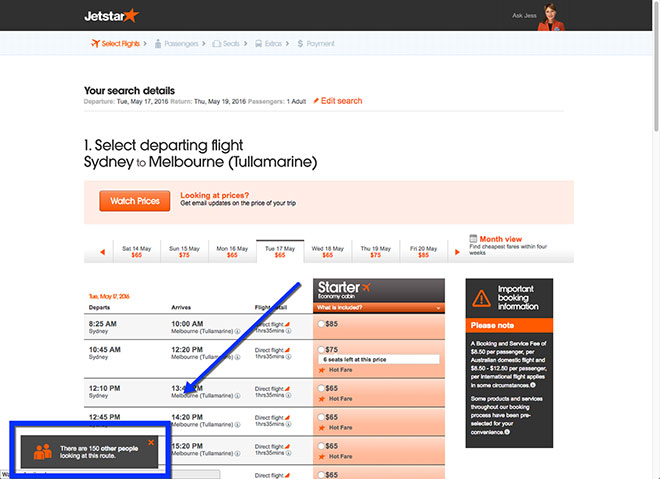The height and width of the screenshot is (479, 660).
Task: Choose the Fri 20 May date tab
Action: pyautogui.click(x=423, y=252)
